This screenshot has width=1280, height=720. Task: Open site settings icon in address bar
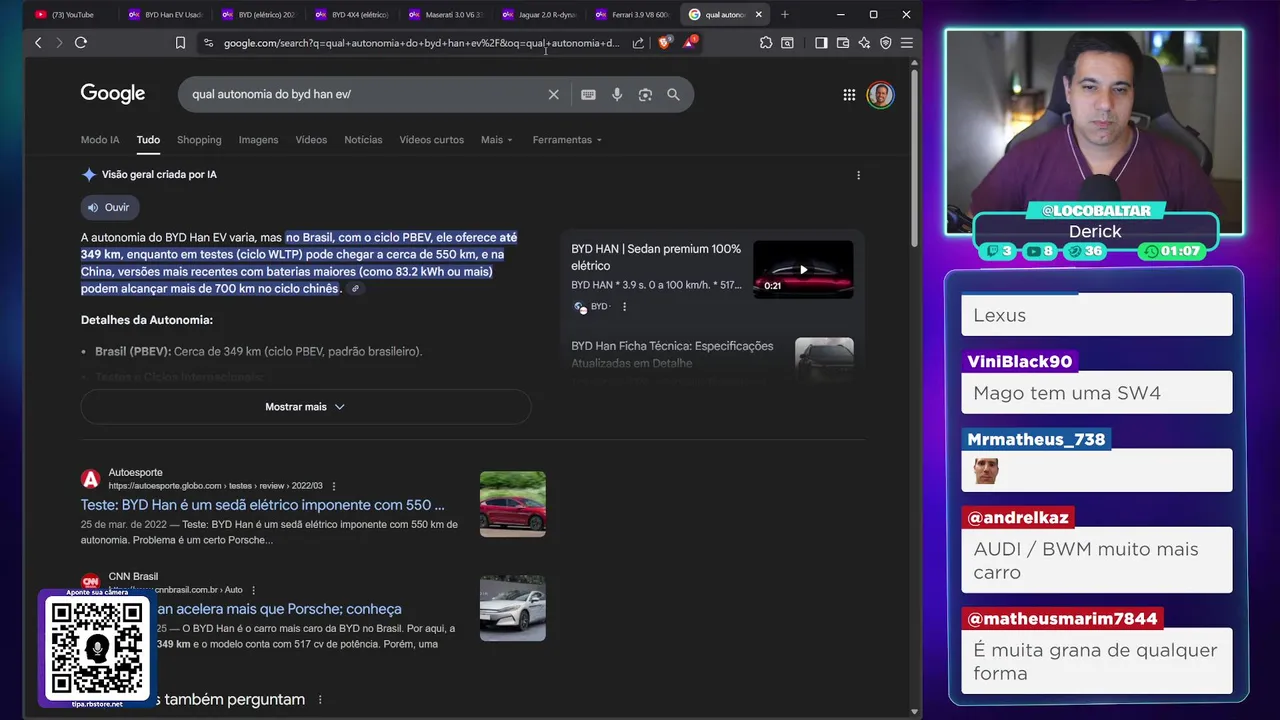(208, 43)
